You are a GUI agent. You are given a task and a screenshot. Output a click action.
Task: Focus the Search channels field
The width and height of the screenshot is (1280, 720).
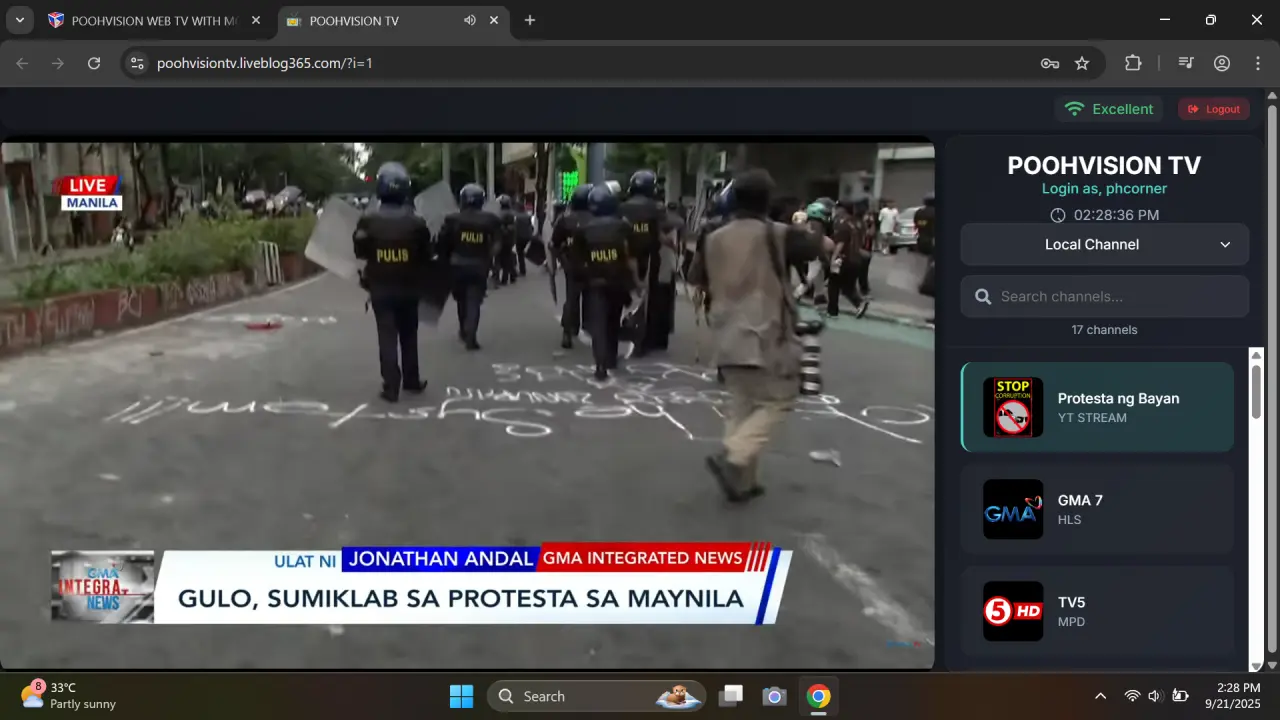tap(1105, 296)
